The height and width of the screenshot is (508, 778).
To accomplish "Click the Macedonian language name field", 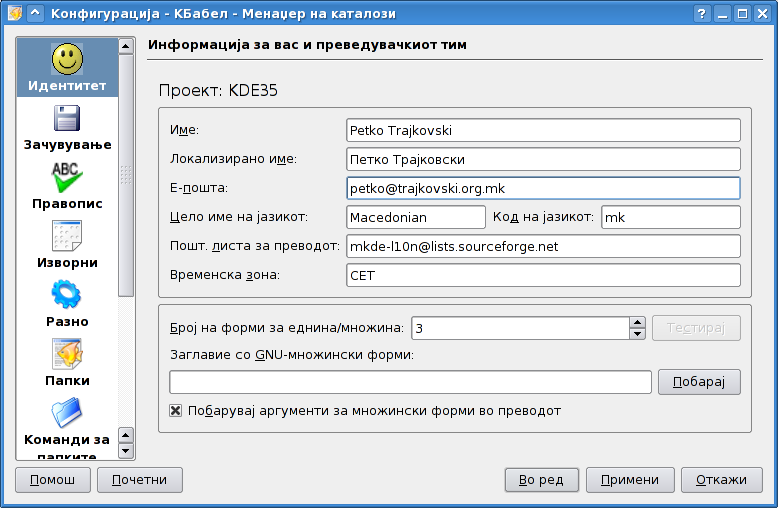I will click(416, 217).
